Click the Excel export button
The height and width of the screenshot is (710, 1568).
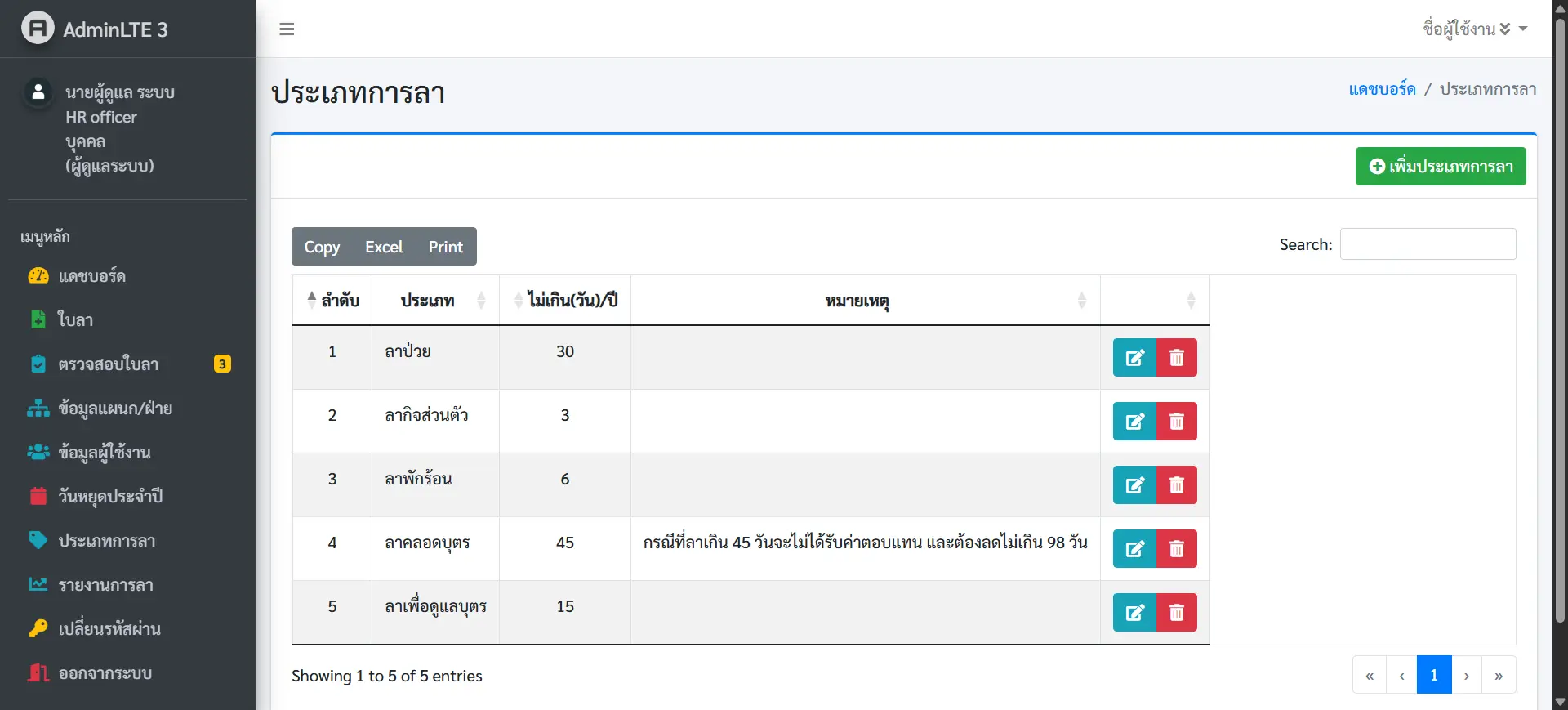(x=384, y=246)
